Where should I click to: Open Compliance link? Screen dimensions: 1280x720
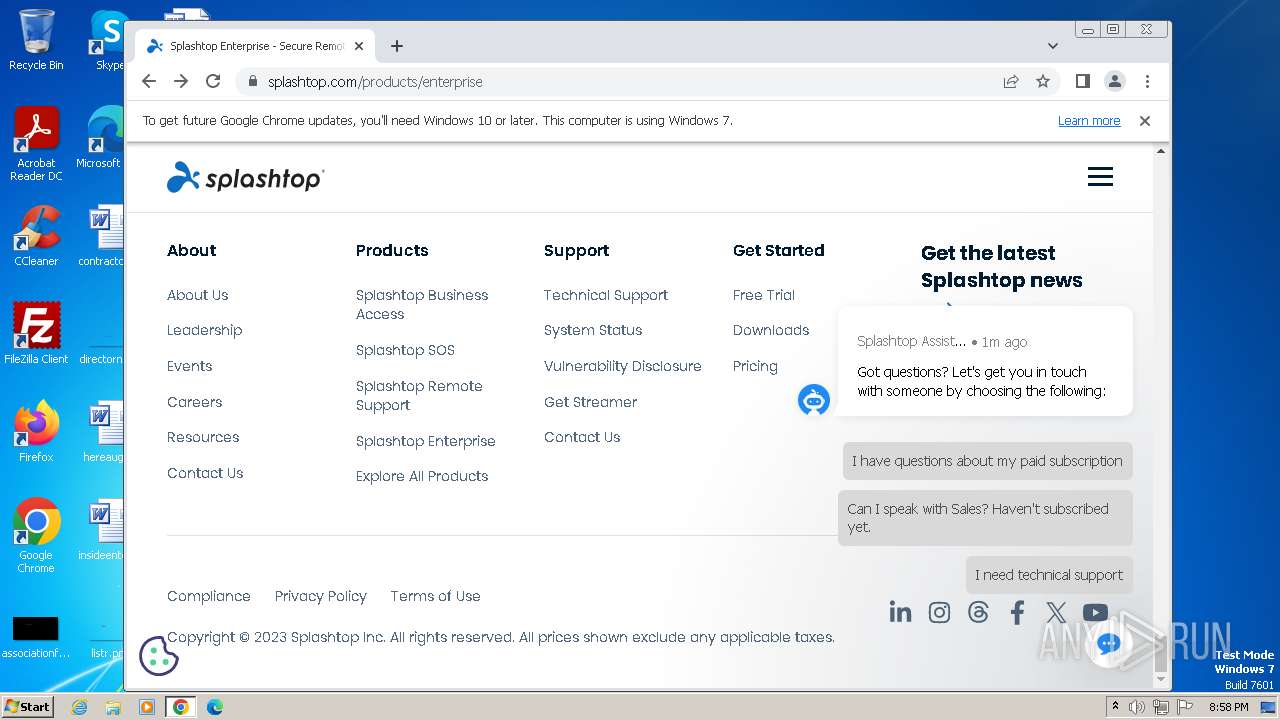tap(209, 596)
